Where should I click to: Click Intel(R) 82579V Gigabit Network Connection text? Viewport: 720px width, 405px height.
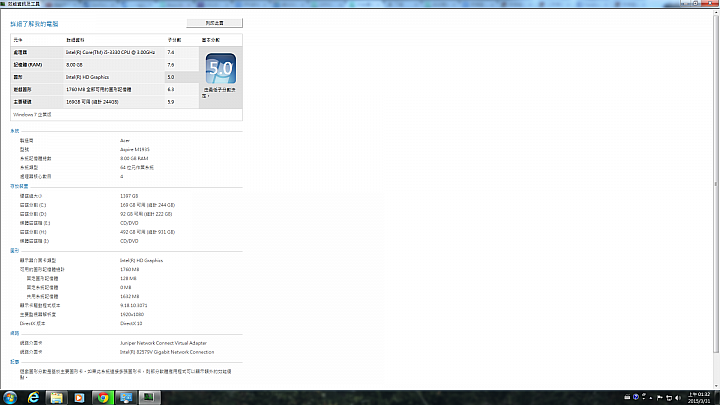(x=167, y=352)
